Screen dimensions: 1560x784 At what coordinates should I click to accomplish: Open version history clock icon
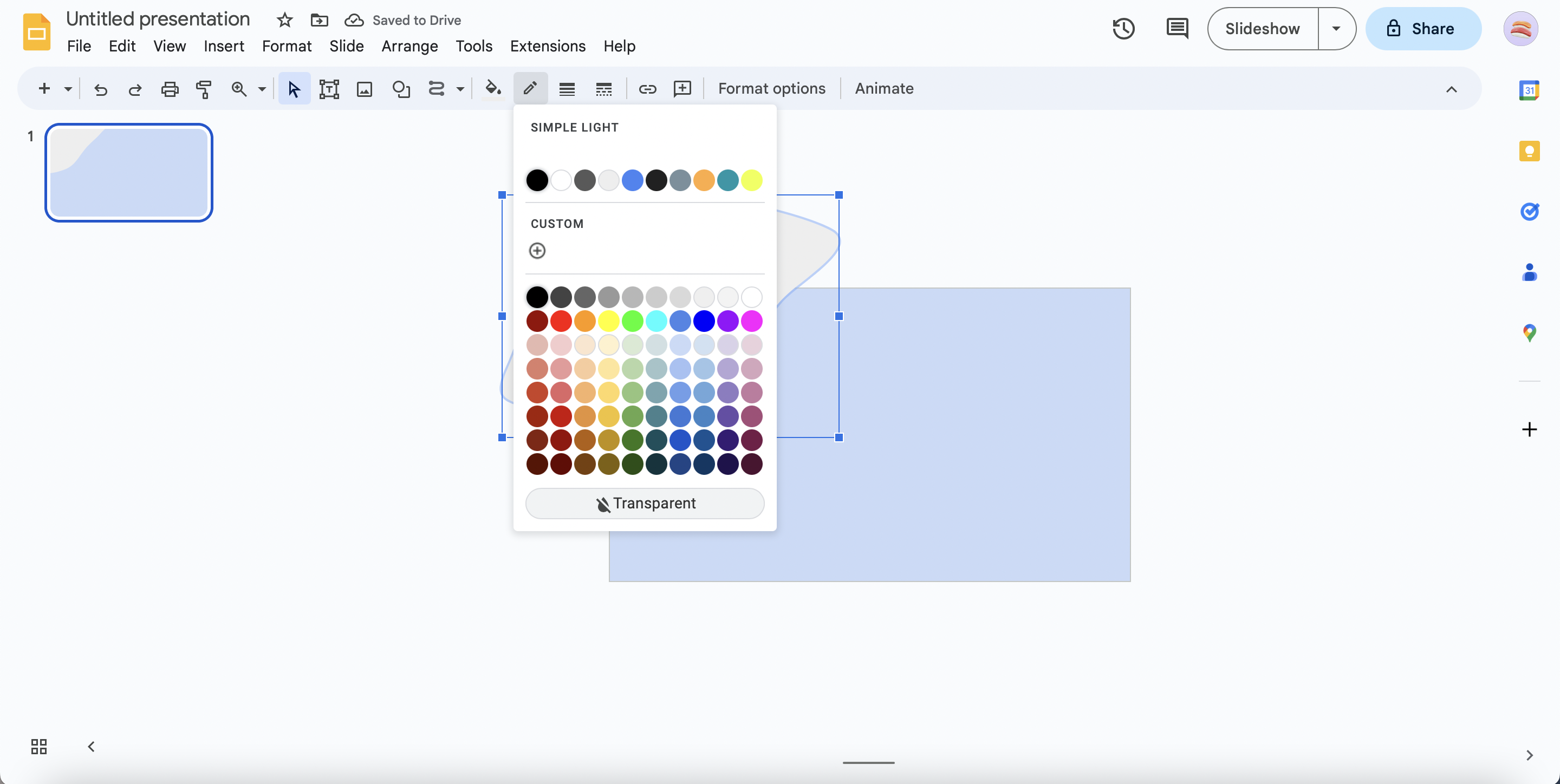1123,29
